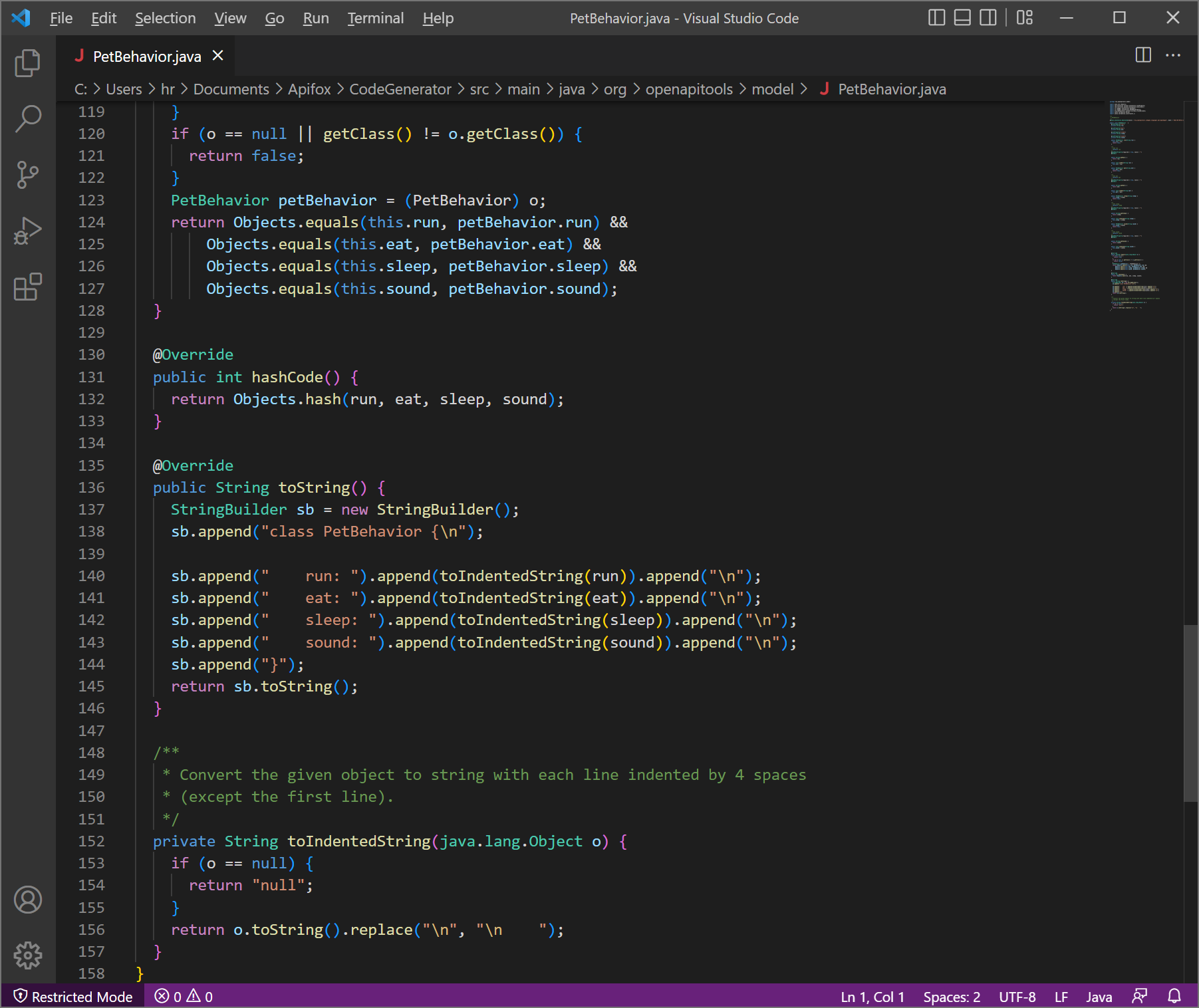Click the code minimap preview
Viewport: 1199px width, 1008px height.
(x=1146, y=206)
